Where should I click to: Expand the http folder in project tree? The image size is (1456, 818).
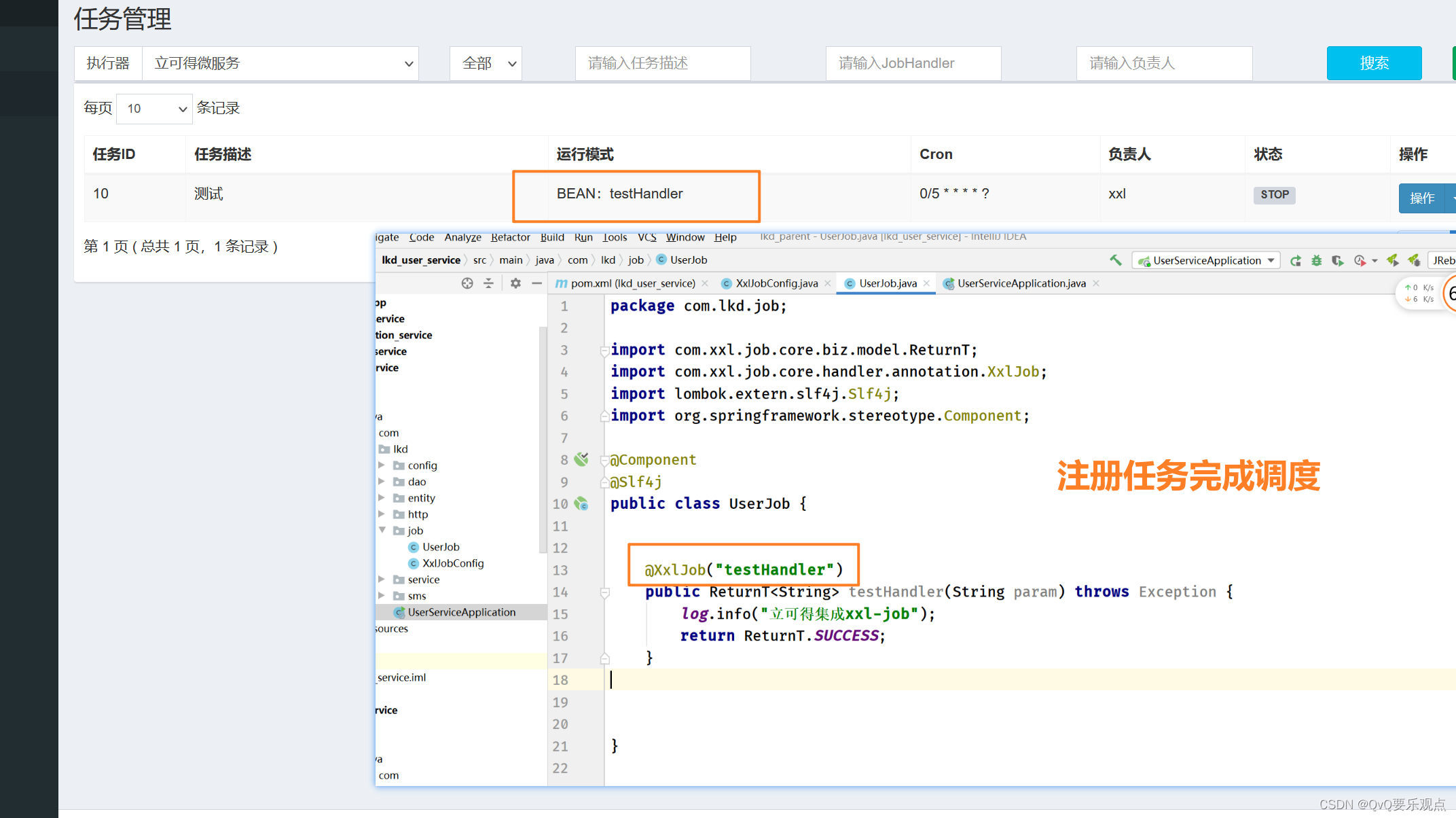coord(382,514)
